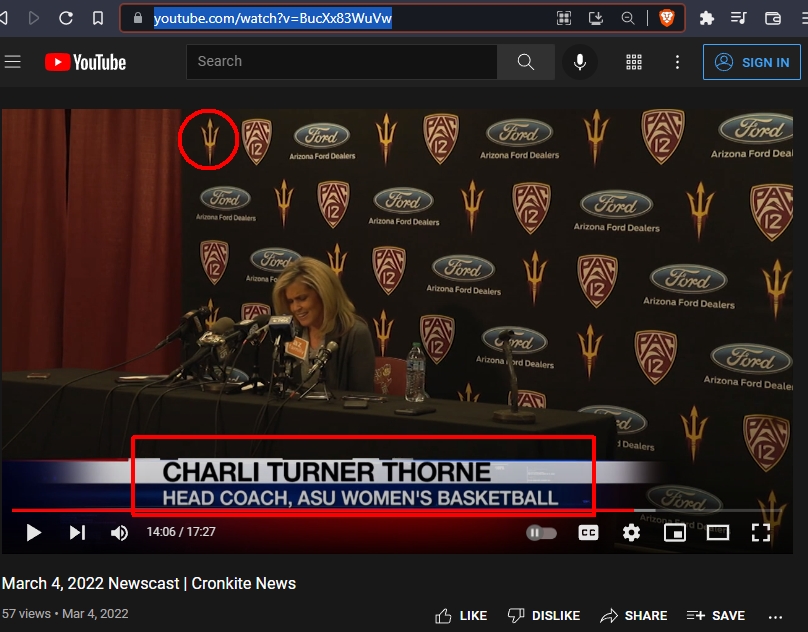Enter full screen mode
The height and width of the screenshot is (632, 808).
pos(761,533)
